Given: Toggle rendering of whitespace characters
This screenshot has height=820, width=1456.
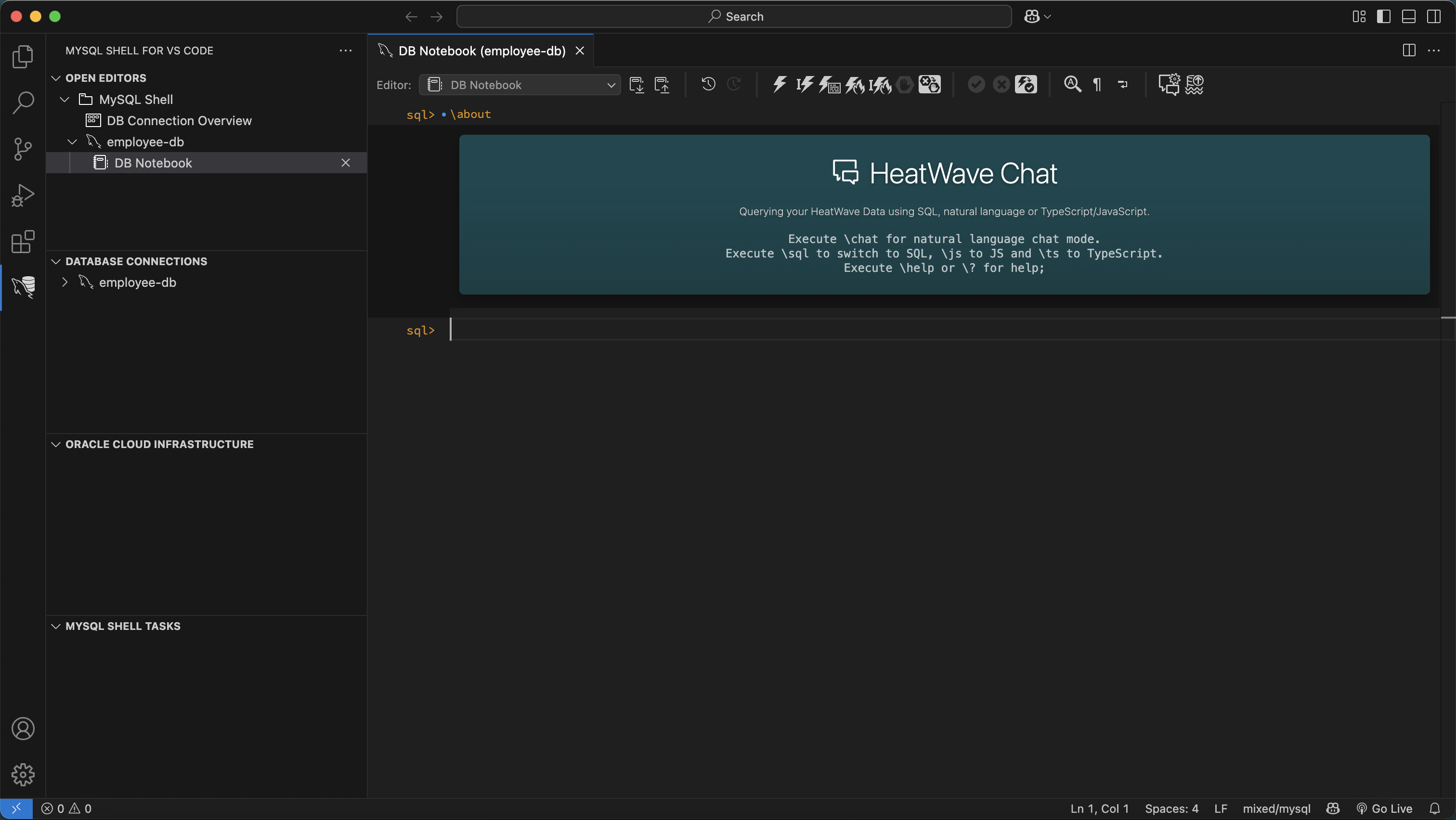Looking at the screenshot, I should click(x=1097, y=85).
